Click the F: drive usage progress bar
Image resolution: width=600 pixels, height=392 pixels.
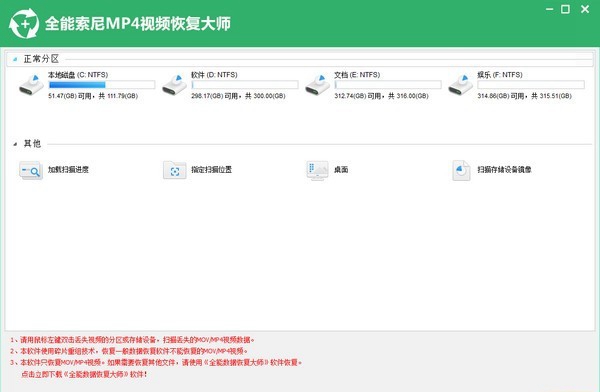531,85
